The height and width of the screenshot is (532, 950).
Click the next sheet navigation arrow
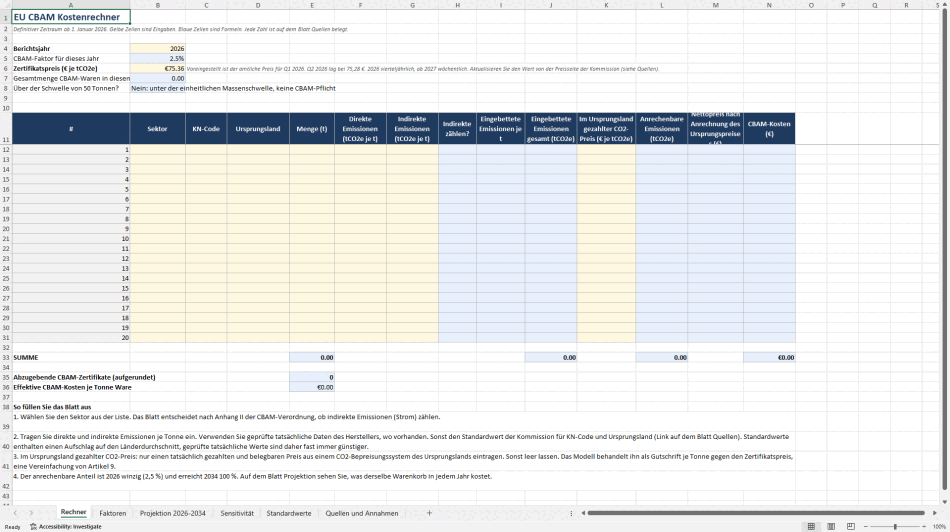click(31, 513)
